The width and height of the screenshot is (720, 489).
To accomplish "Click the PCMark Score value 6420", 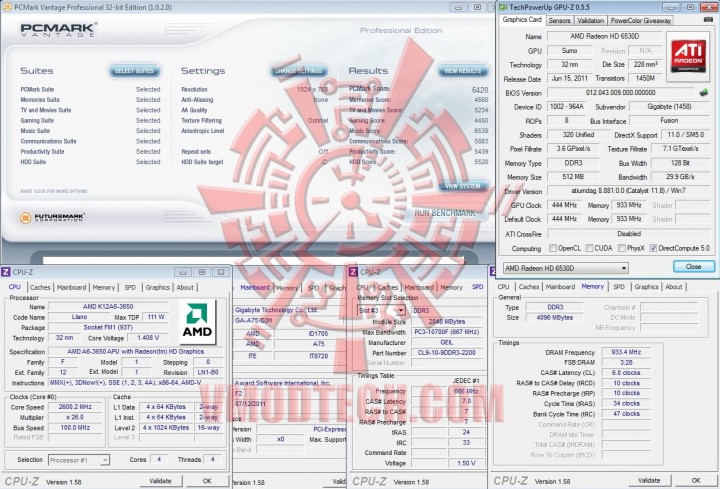I will click(480, 90).
